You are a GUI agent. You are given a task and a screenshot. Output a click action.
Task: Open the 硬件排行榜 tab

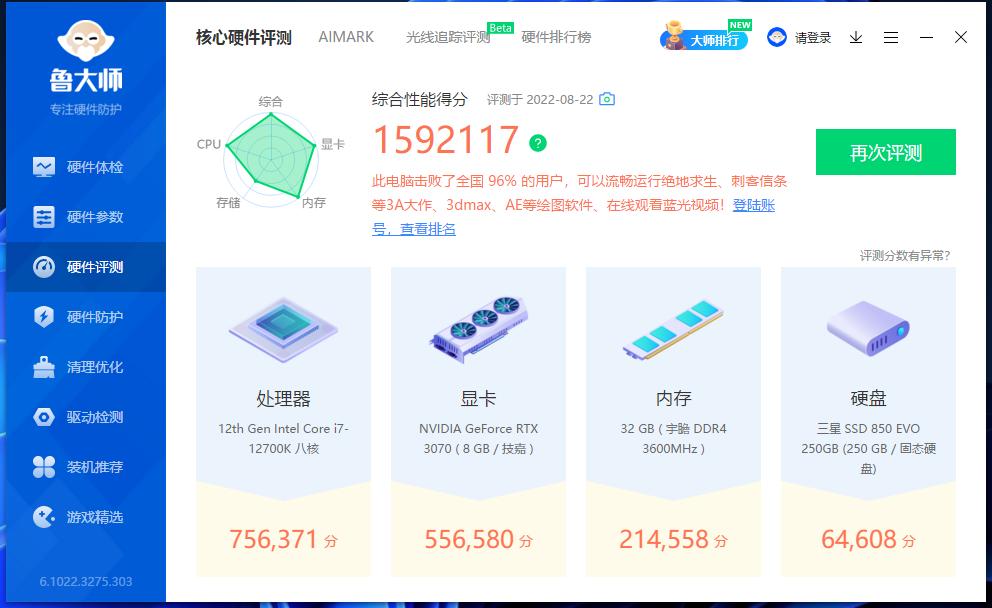point(556,37)
